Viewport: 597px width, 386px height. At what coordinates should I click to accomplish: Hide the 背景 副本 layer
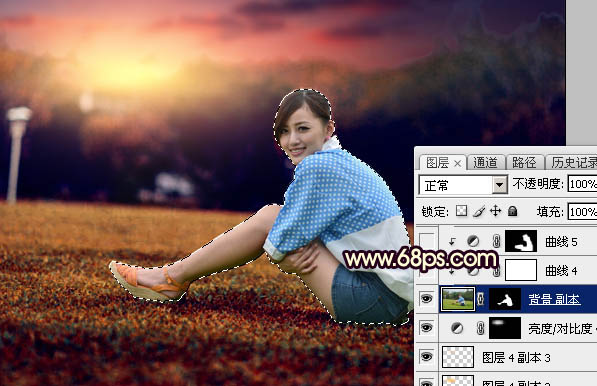point(427,299)
